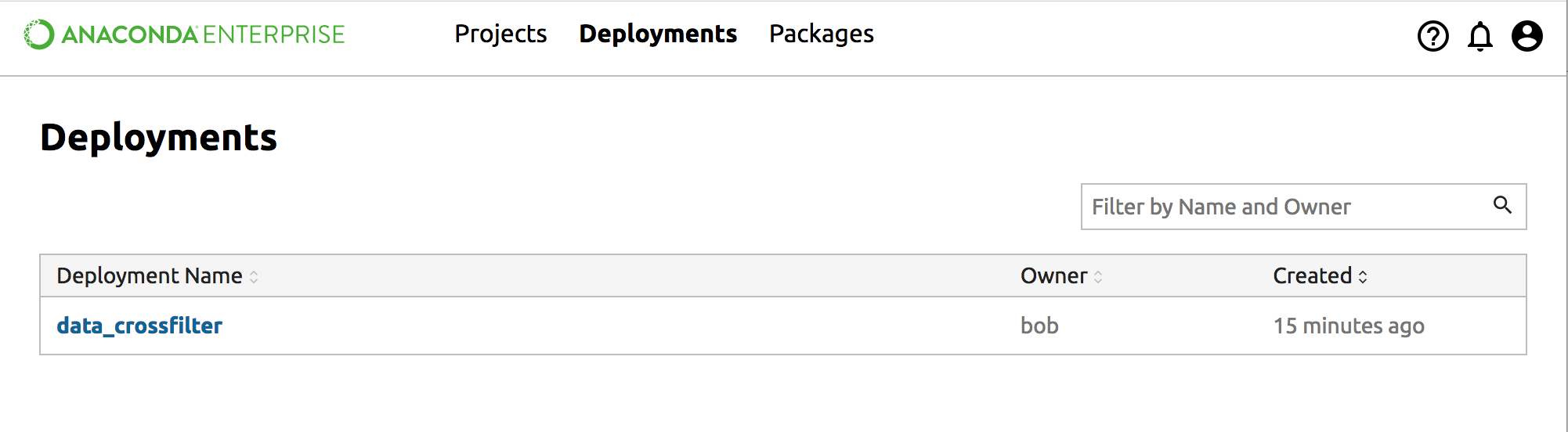Image resolution: width=1568 pixels, height=432 pixels.
Task: Click the Anaconda Enterprise brand text
Action: [204, 34]
